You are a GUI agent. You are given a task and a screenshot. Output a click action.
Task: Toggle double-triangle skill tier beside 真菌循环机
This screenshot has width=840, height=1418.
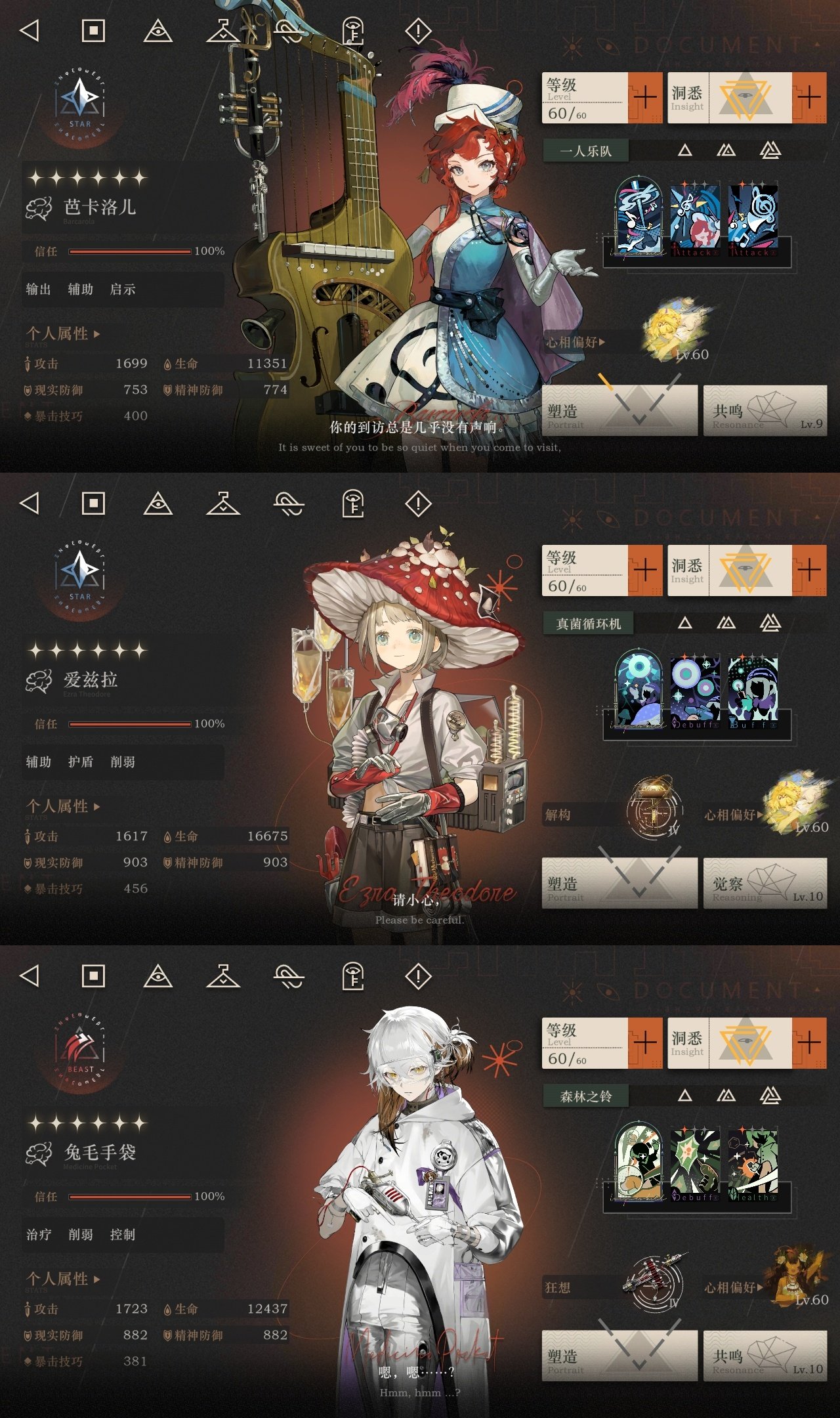pyautogui.click(x=726, y=623)
